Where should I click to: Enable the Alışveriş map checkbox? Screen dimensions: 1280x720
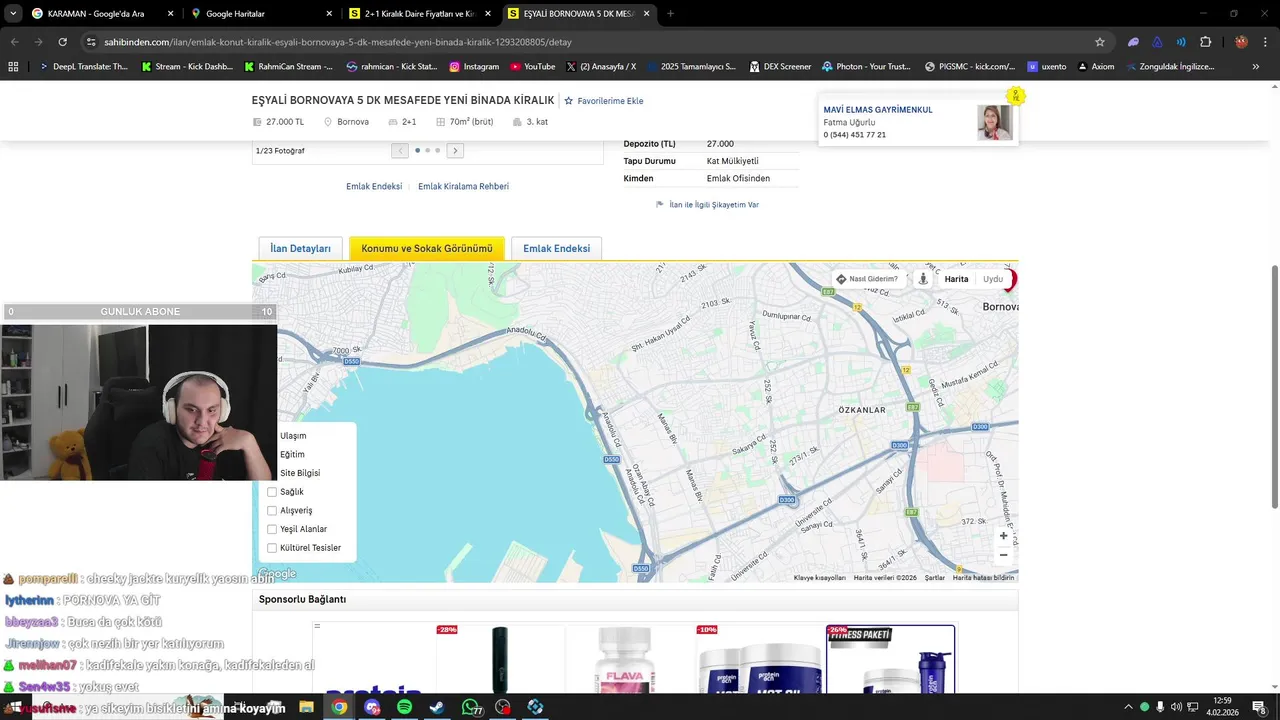coord(272,511)
